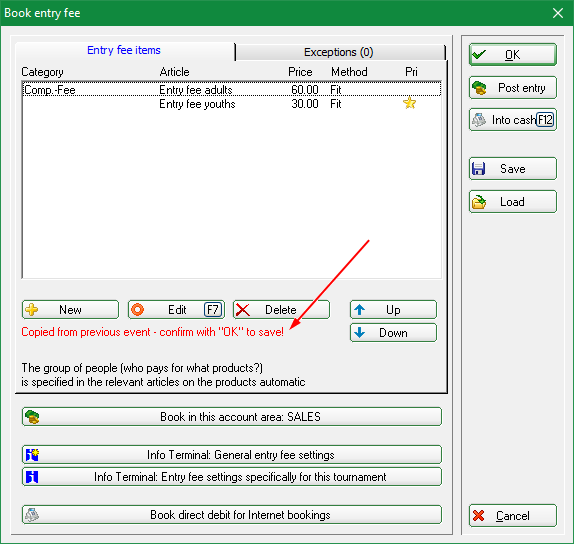Click the Post entry money icon
574x544 pixels.
479,88
